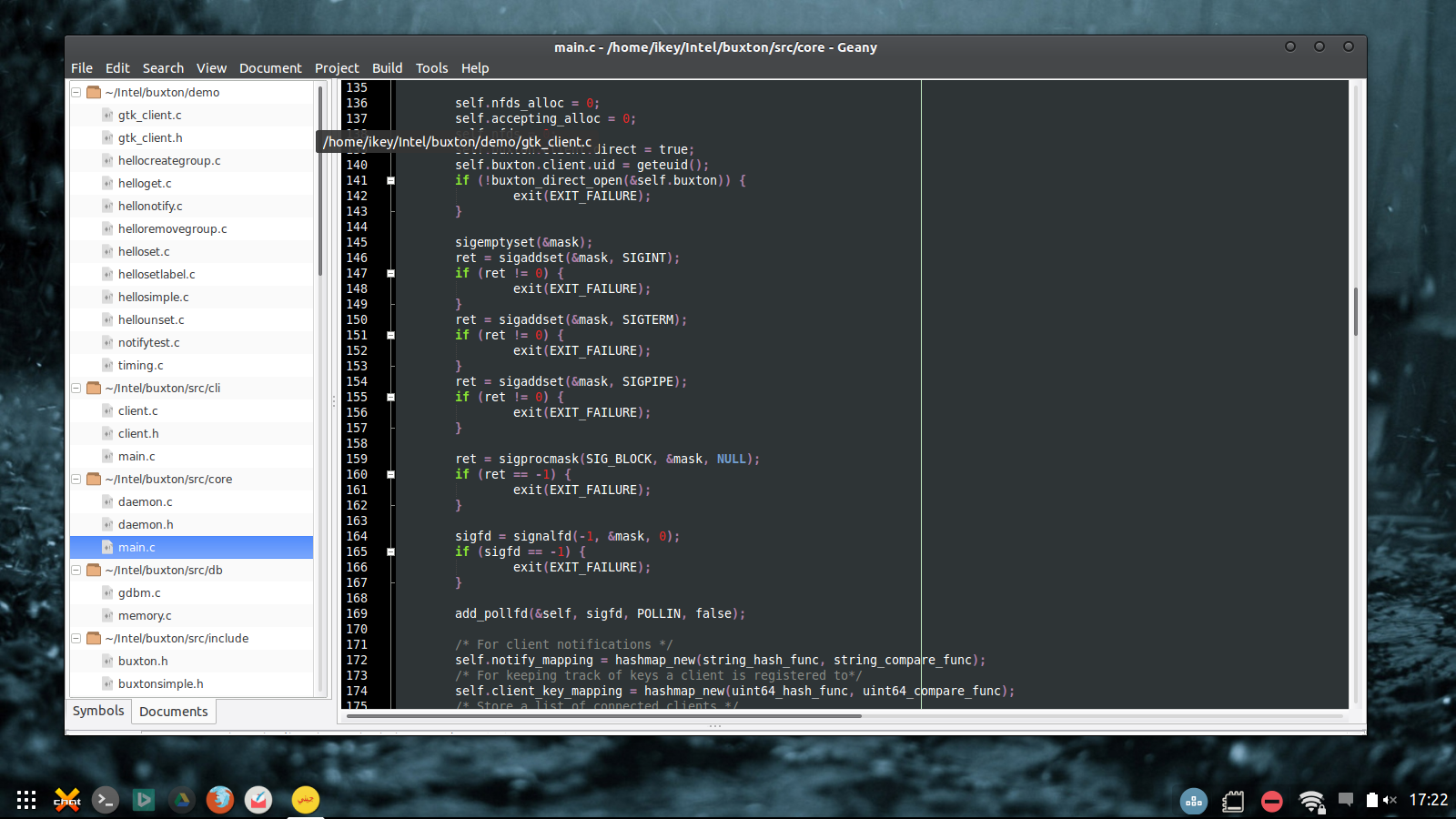Screen dimensions: 1456x819
Task: Click the ~/Intel/buxton/src/cli folder icon
Action: tap(94, 388)
